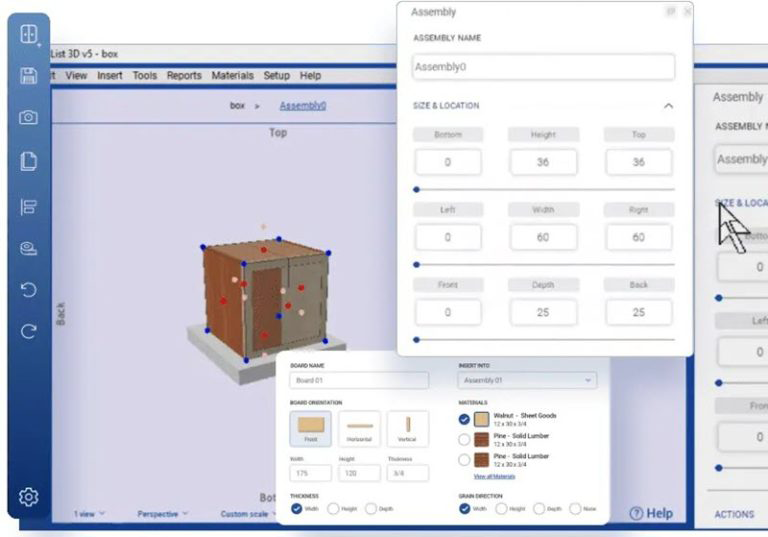
Task: Click the View all Materials link
Action: [494, 477]
